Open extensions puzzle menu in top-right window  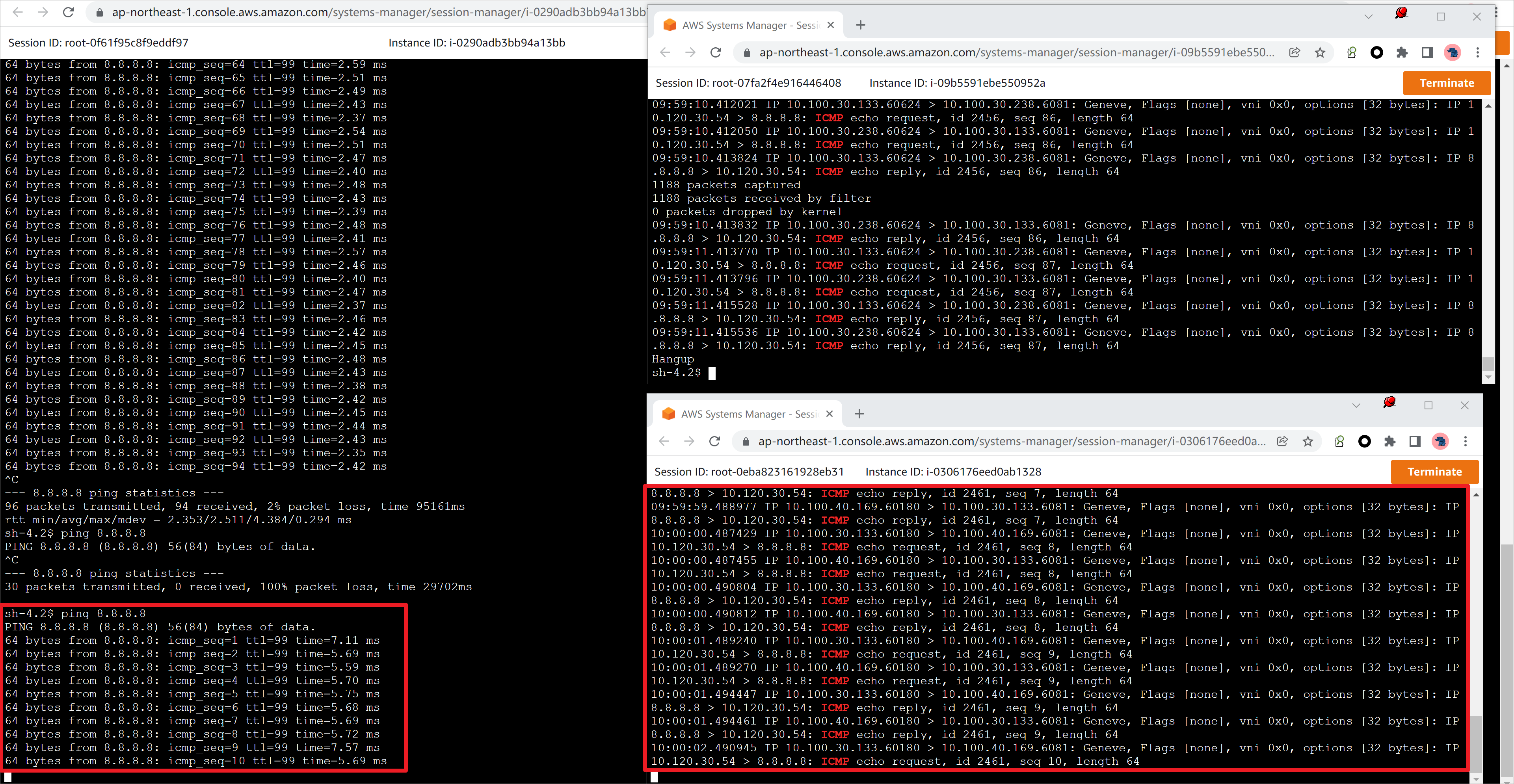1402,52
